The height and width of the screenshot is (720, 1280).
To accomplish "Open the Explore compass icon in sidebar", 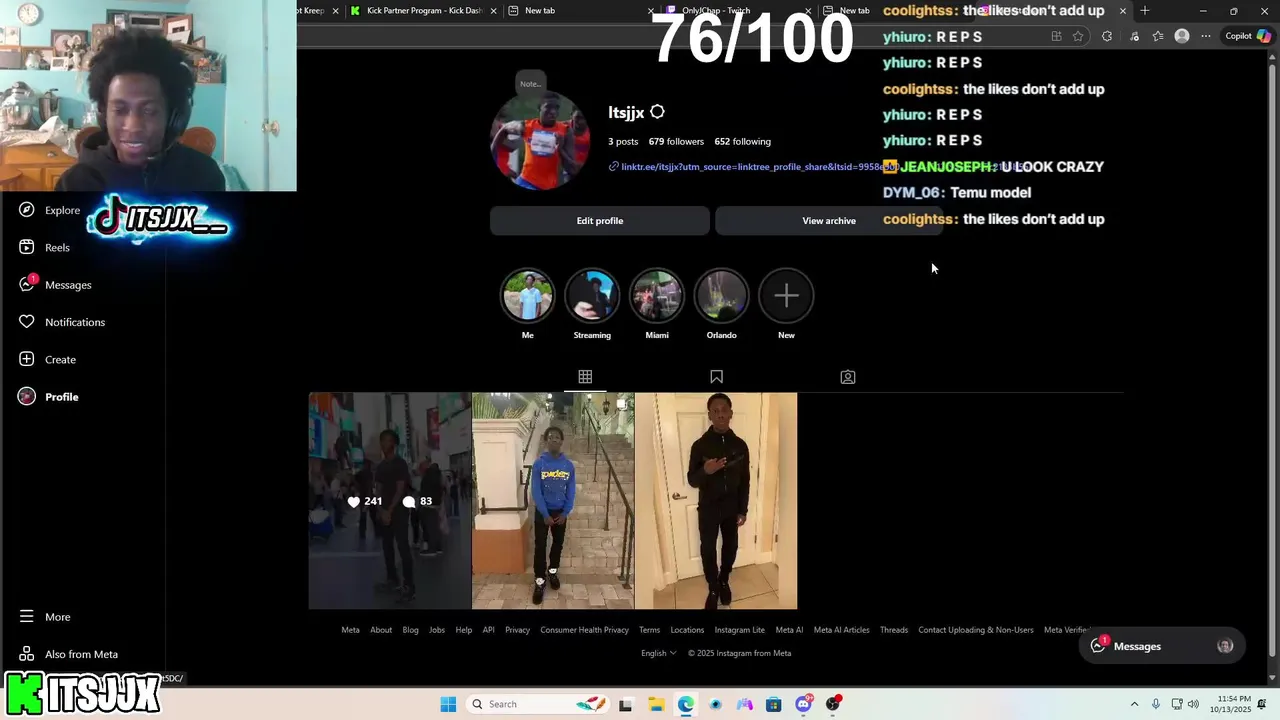I will point(27,210).
